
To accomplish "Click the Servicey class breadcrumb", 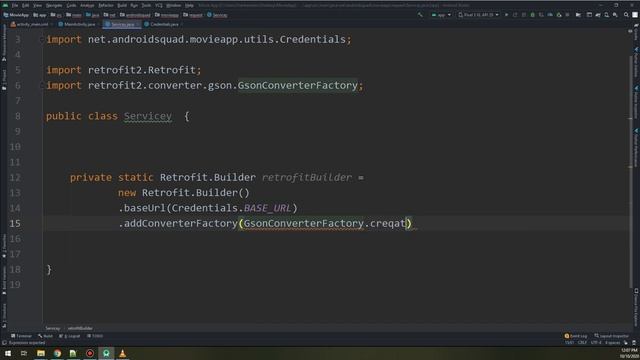I will pyautogui.click(x=217, y=15).
